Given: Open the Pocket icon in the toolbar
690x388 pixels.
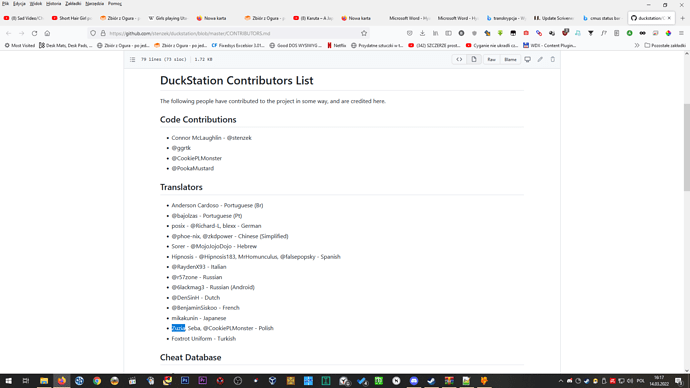Looking at the screenshot, I should (410, 33).
